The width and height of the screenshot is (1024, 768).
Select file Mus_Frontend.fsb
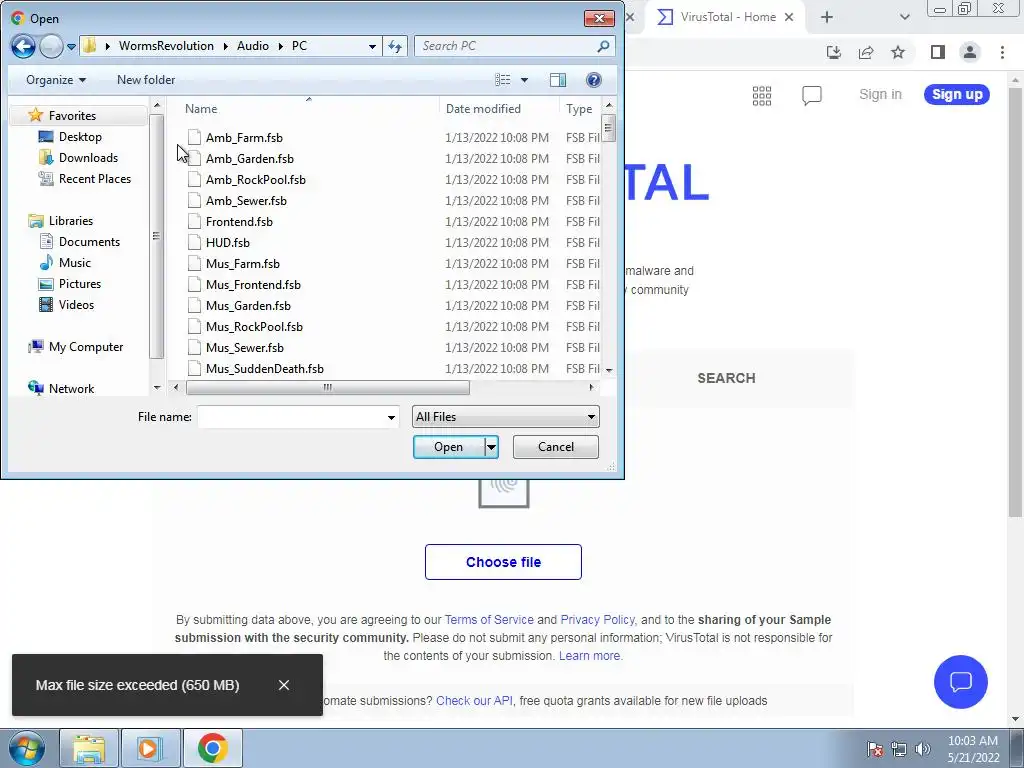(253, 285)
